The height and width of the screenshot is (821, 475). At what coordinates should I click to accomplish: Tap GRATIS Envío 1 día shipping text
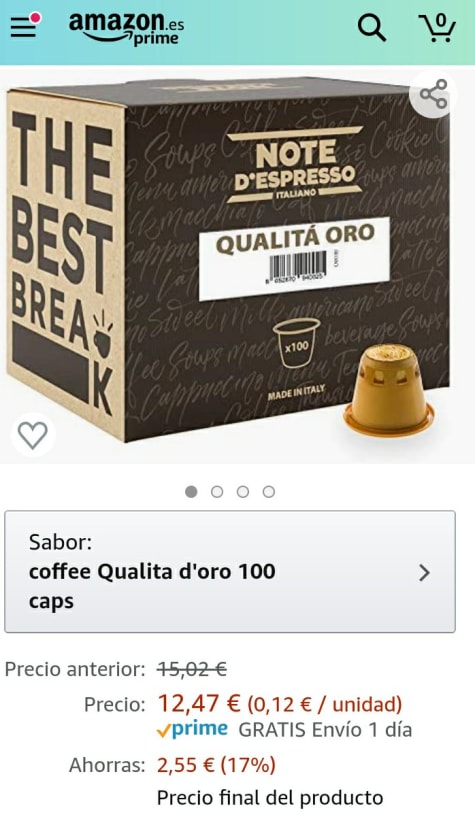tap(325, 730)
